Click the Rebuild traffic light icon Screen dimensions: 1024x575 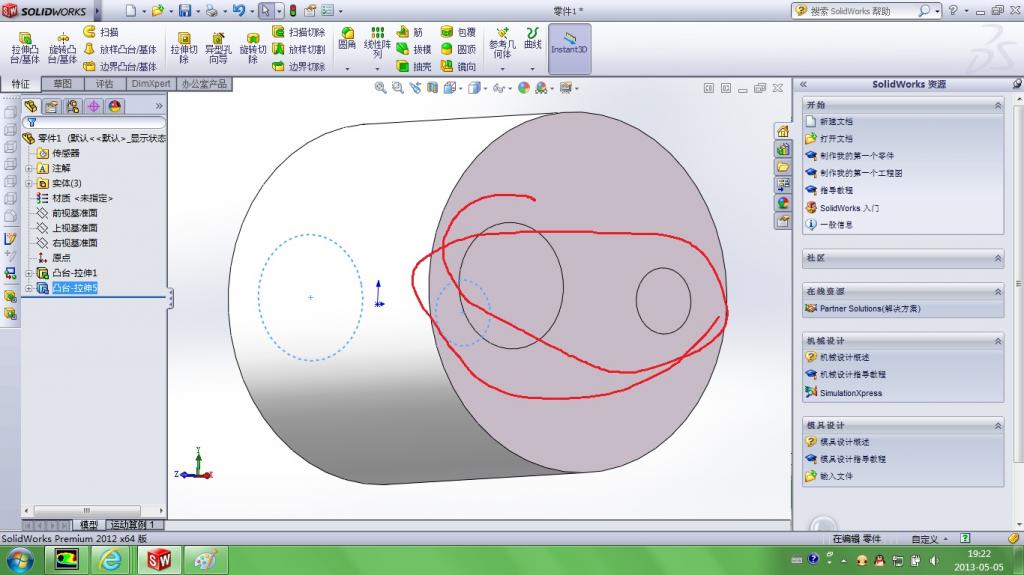(293, 10)
